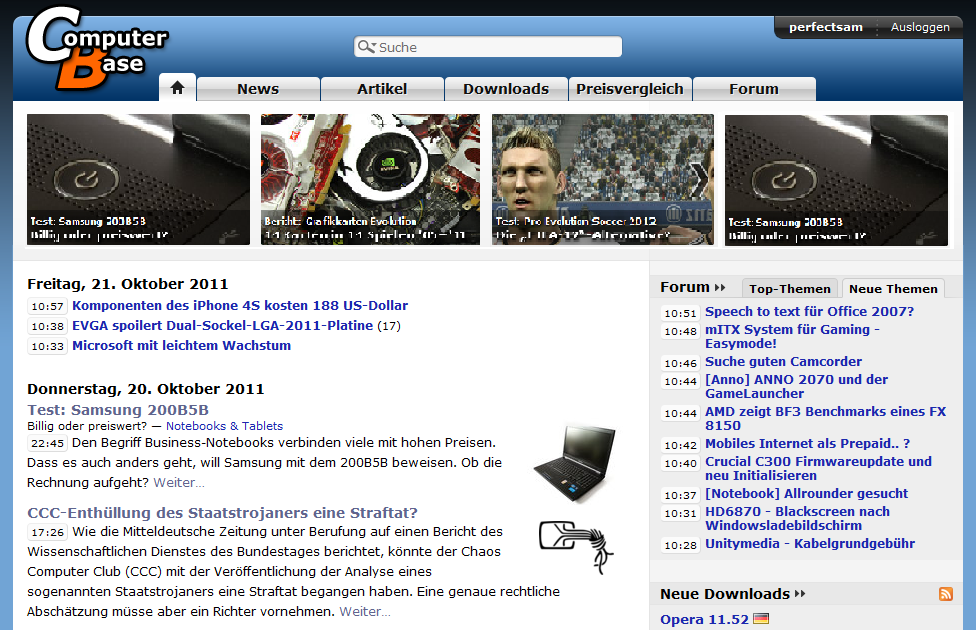Click the Neue Downloads heading
Image resolution: width=976 pixels, height=630 pixels.
coord(725,594)
